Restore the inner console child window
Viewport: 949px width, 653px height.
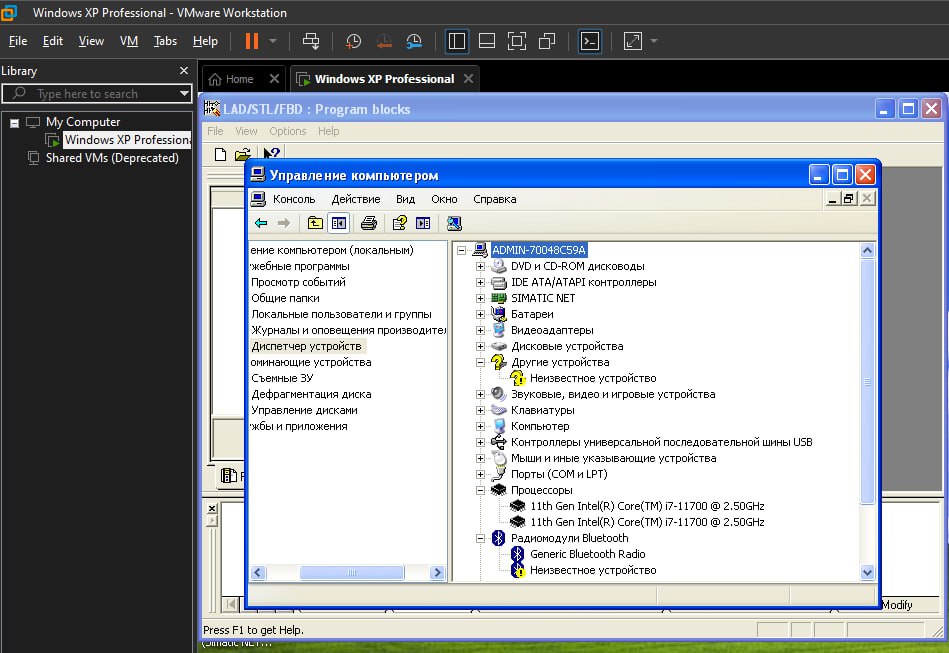(849, 199)
